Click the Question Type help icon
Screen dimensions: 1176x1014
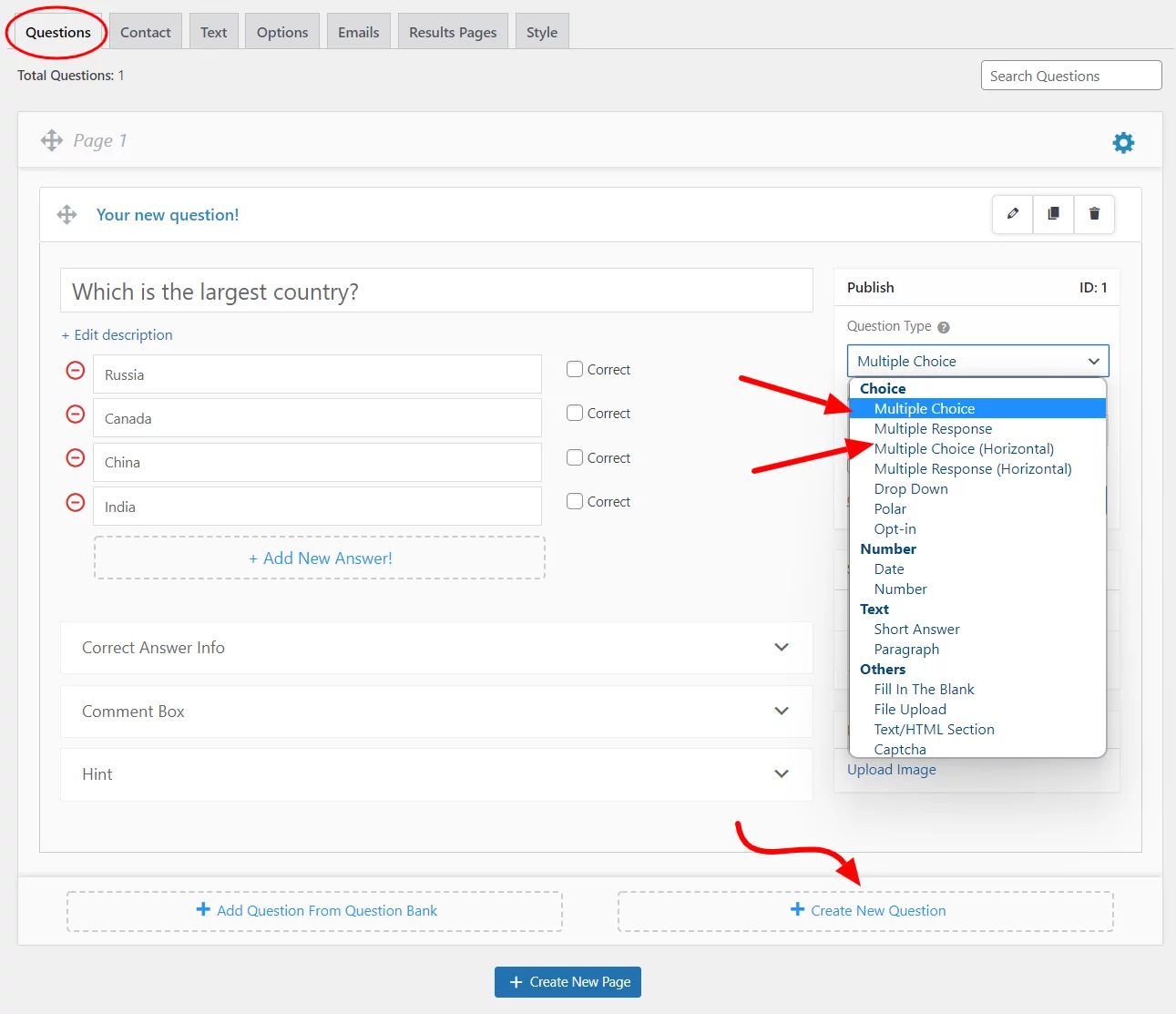(x=944, y=327)
